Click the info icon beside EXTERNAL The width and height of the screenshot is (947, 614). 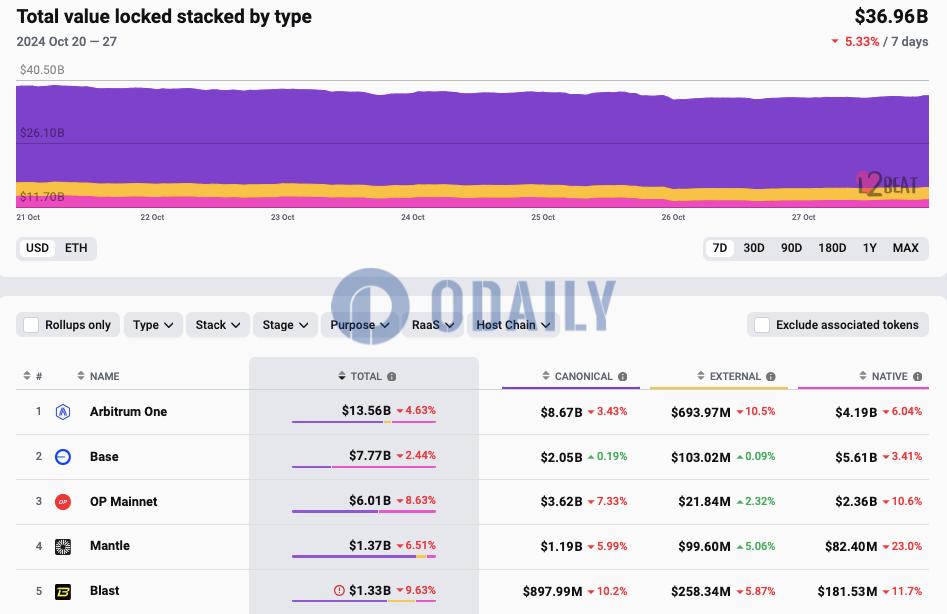[771, 377]
